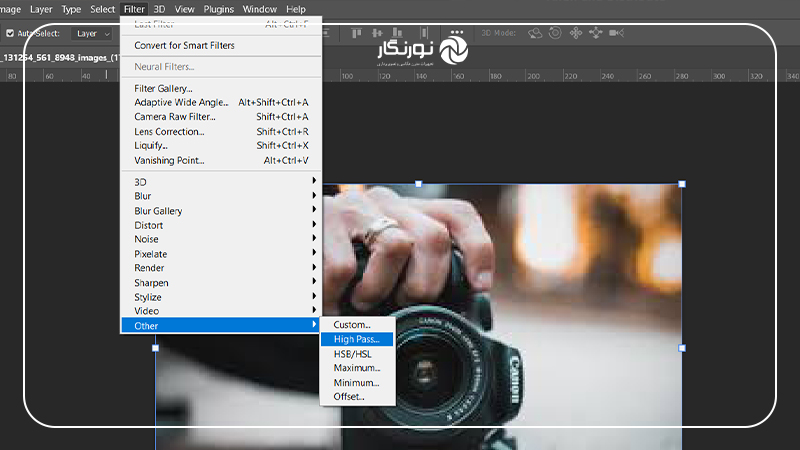Click the top-center transform handle
The width and height of the screenshot is (800, 450).
tap(418, 184)
